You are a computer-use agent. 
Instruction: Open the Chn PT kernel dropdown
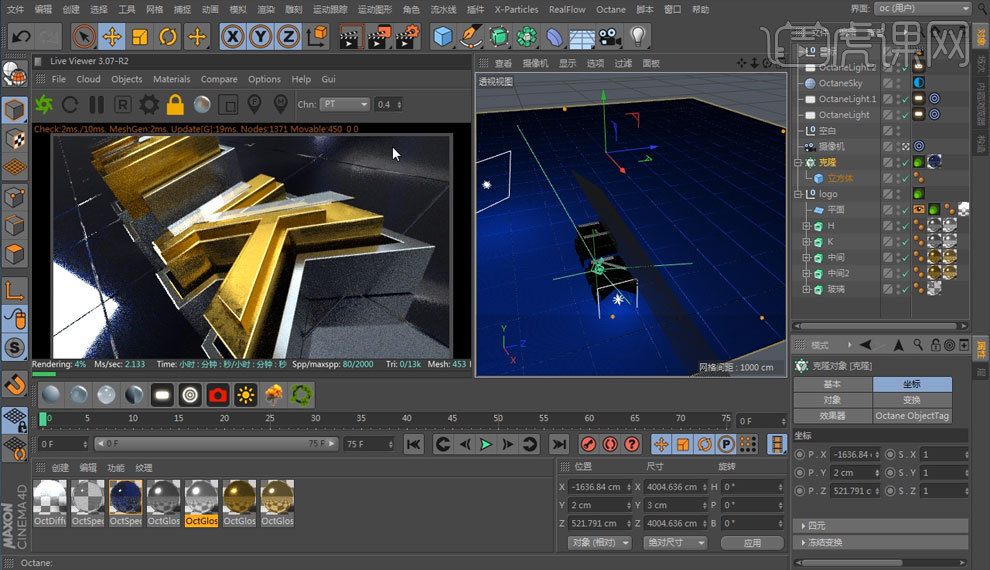(x=343, y=104)
